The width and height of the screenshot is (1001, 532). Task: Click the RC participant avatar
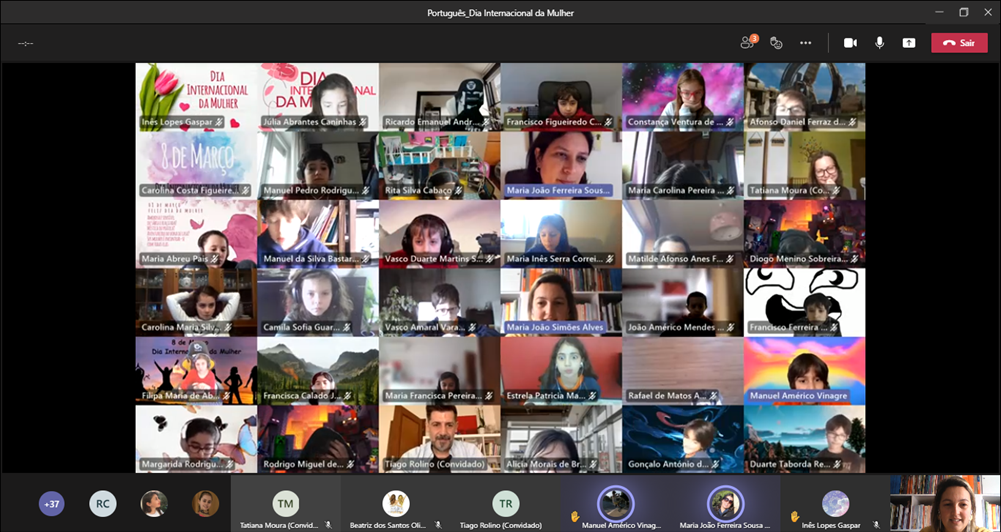tap(102, 504)
